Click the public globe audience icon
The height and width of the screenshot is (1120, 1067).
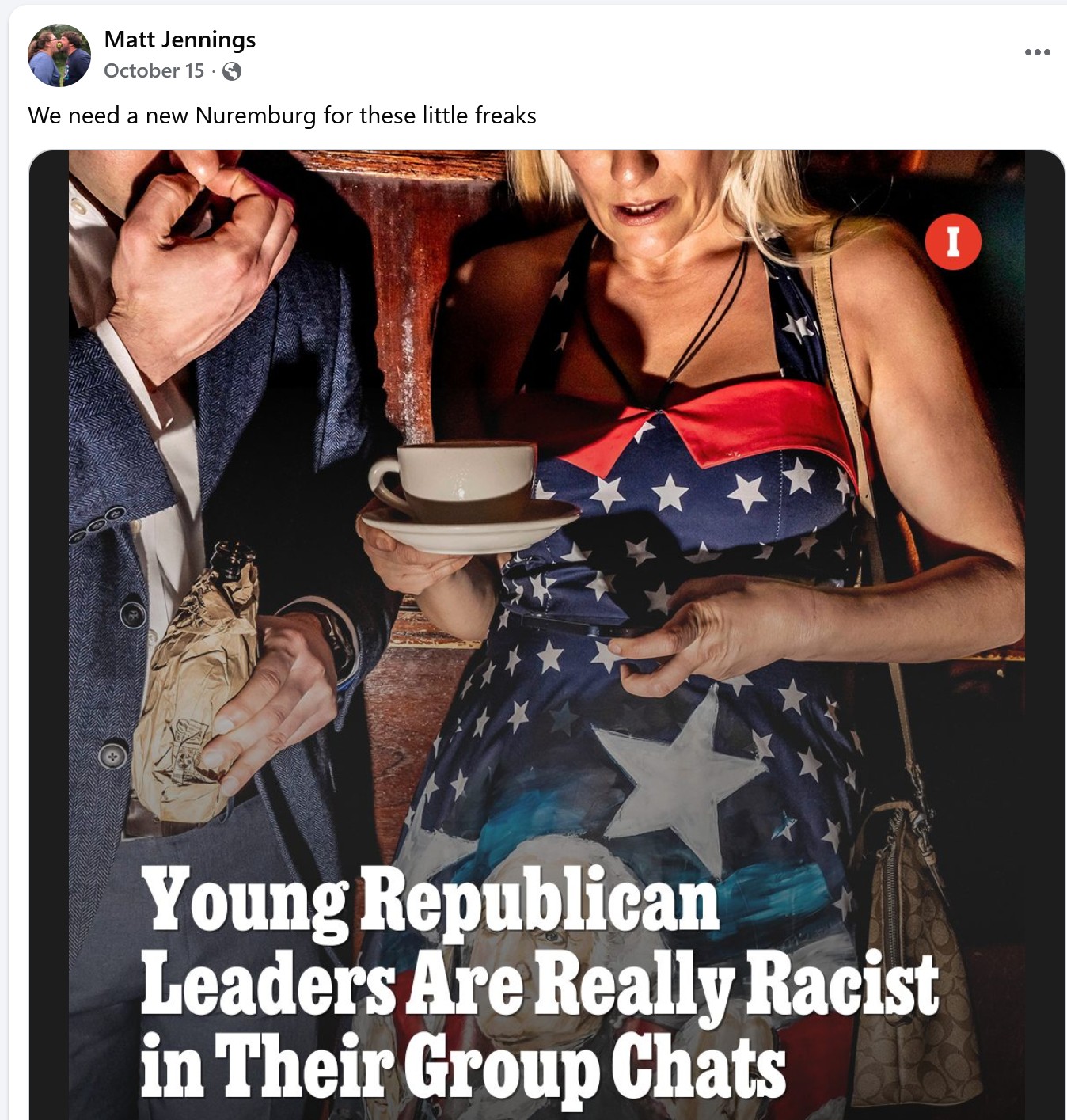click(232, 71)
